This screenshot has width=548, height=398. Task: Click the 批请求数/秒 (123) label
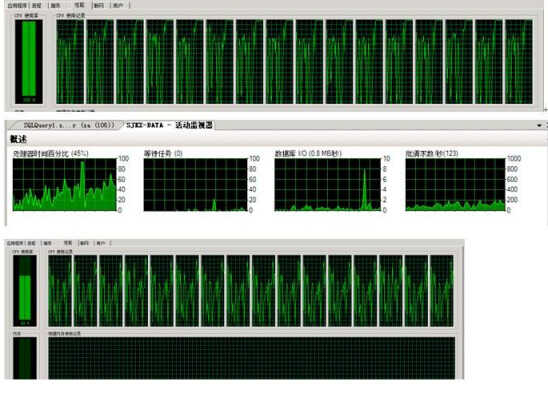tap(432, 153)
